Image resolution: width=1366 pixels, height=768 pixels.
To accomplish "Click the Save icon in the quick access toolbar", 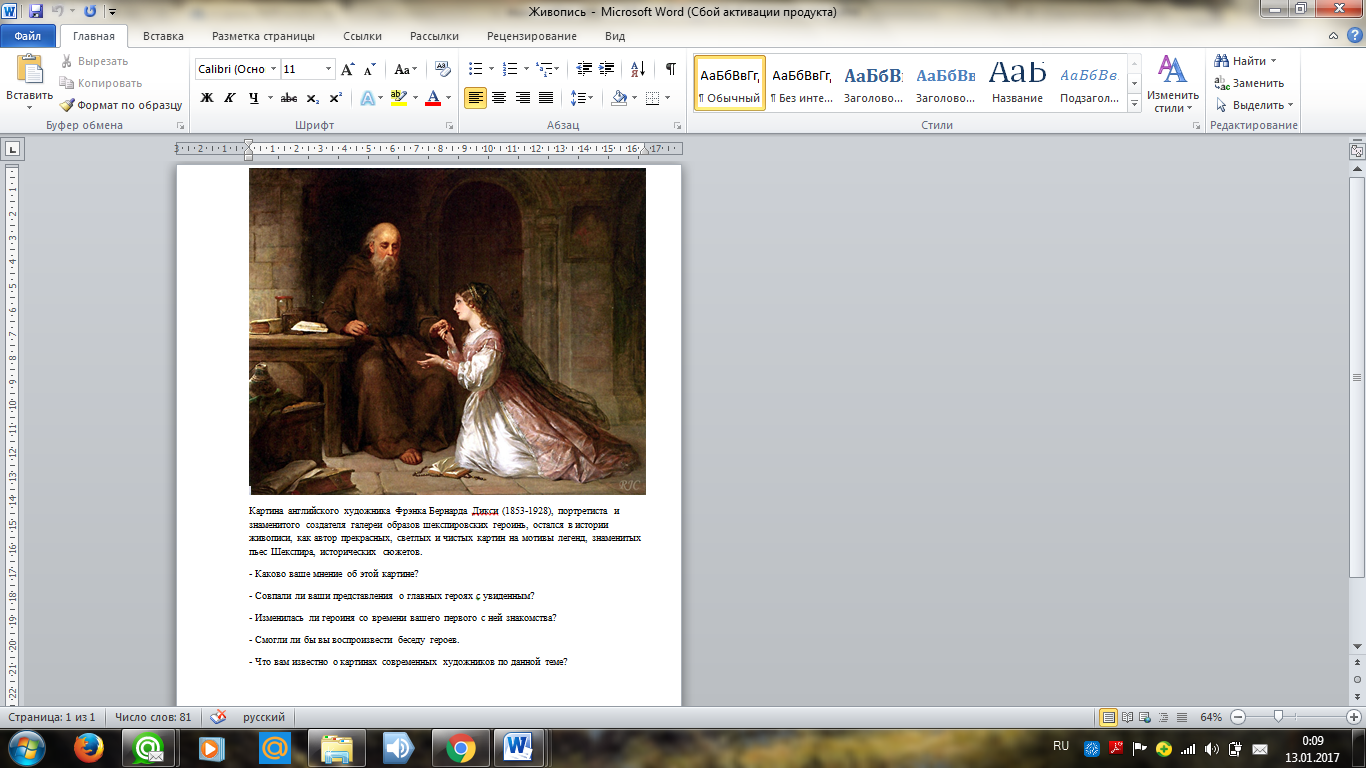I will [36, 11].
